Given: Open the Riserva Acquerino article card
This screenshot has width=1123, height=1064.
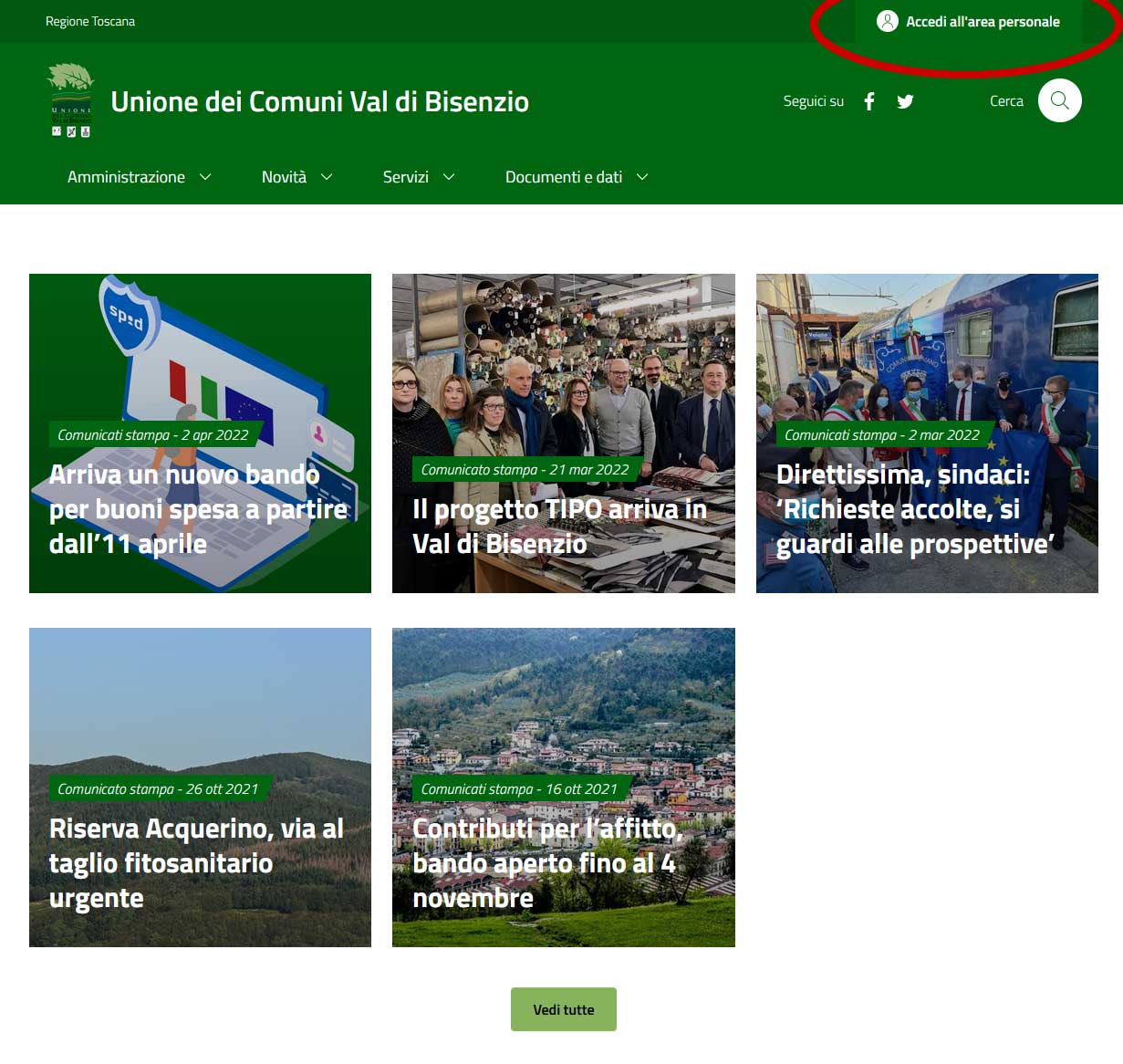Looking at the screenshot, I should click(200, 788).
